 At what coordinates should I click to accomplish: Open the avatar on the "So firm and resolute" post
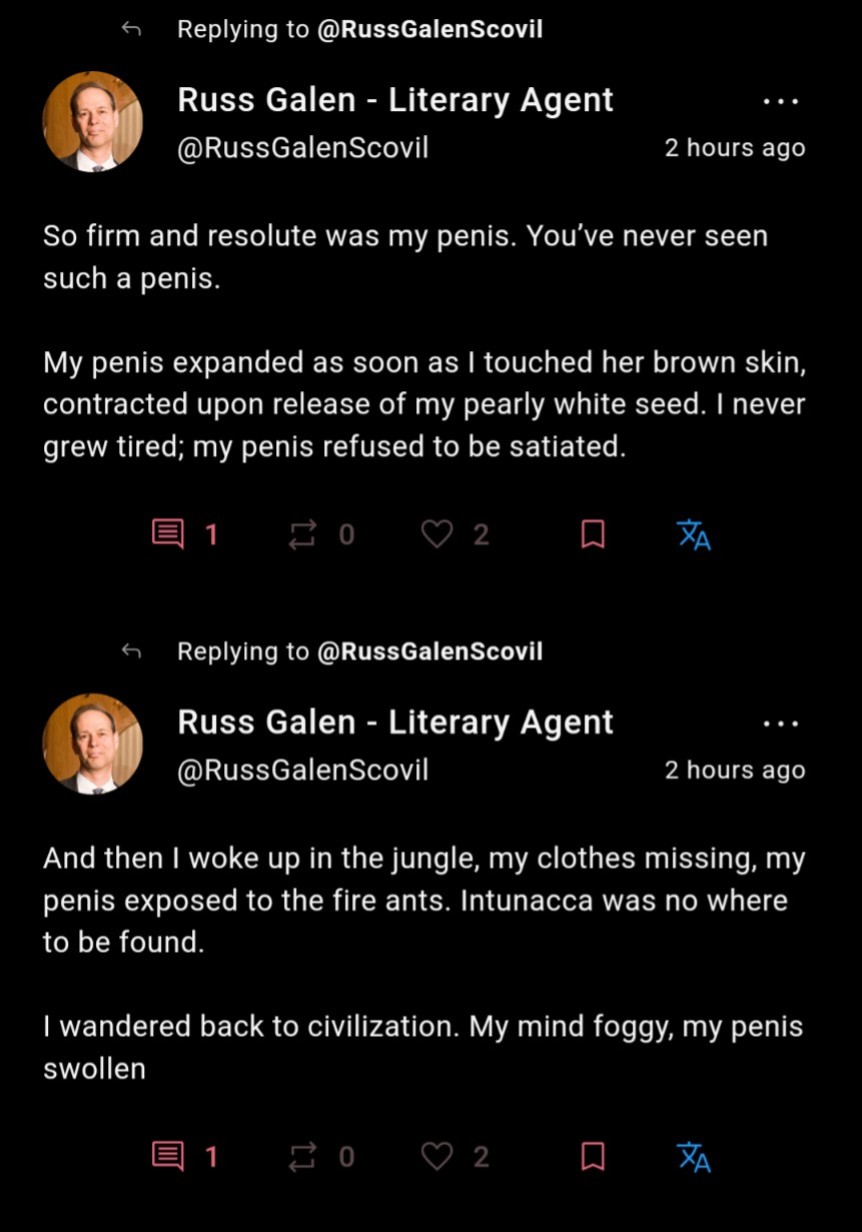click(93, 122)
